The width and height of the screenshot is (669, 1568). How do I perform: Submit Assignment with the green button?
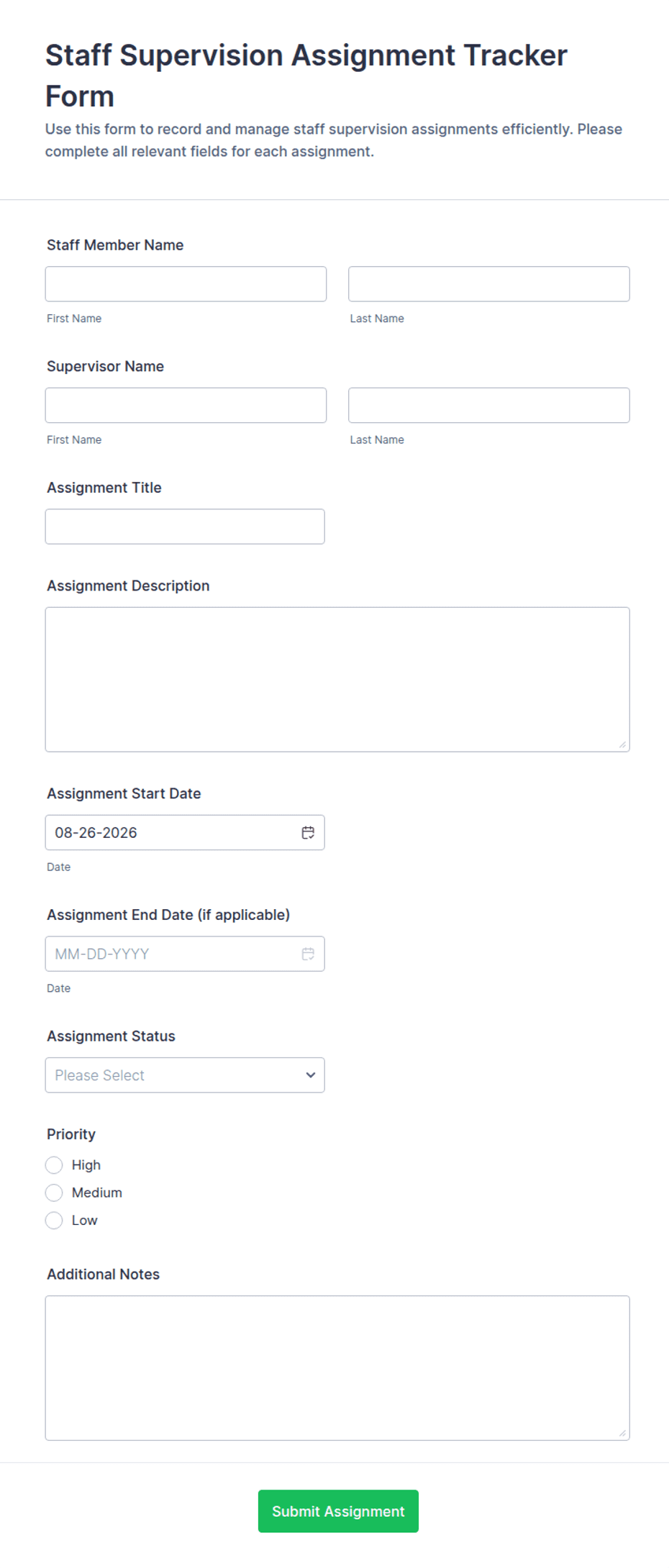(338, 1511)
